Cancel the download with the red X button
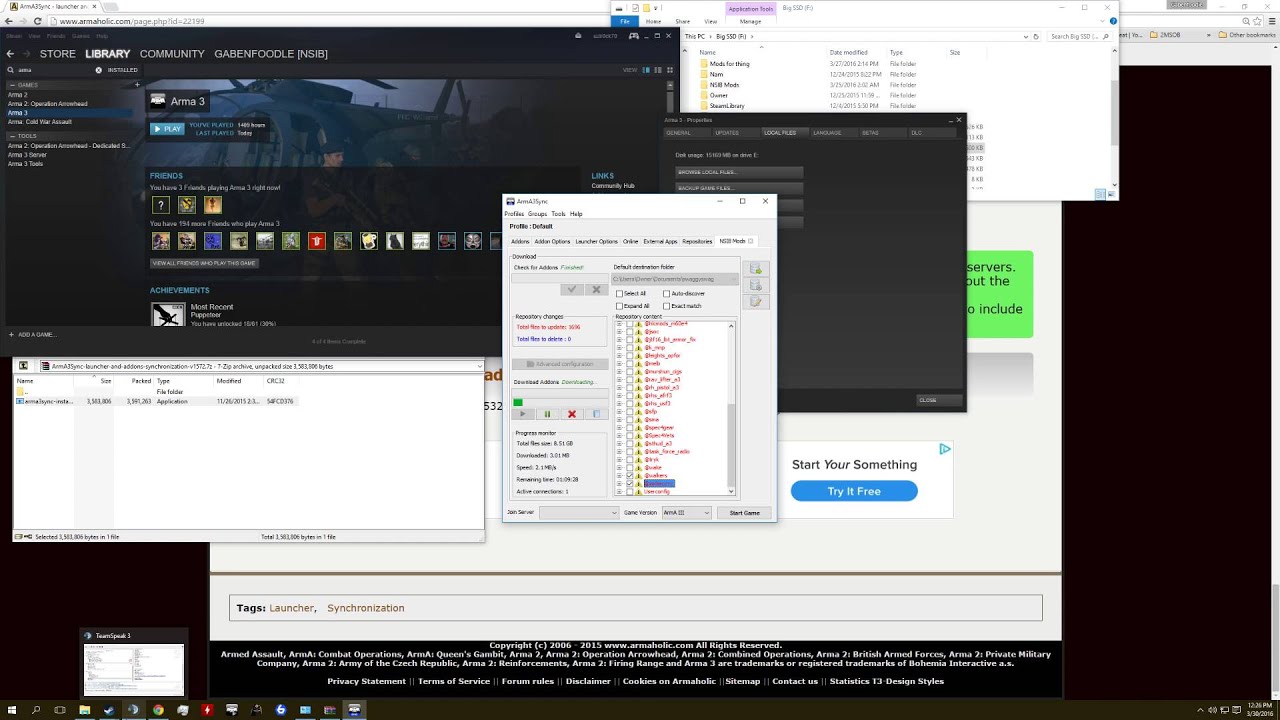This screenshot has height=720, width=1280. [x=572, y=414]
